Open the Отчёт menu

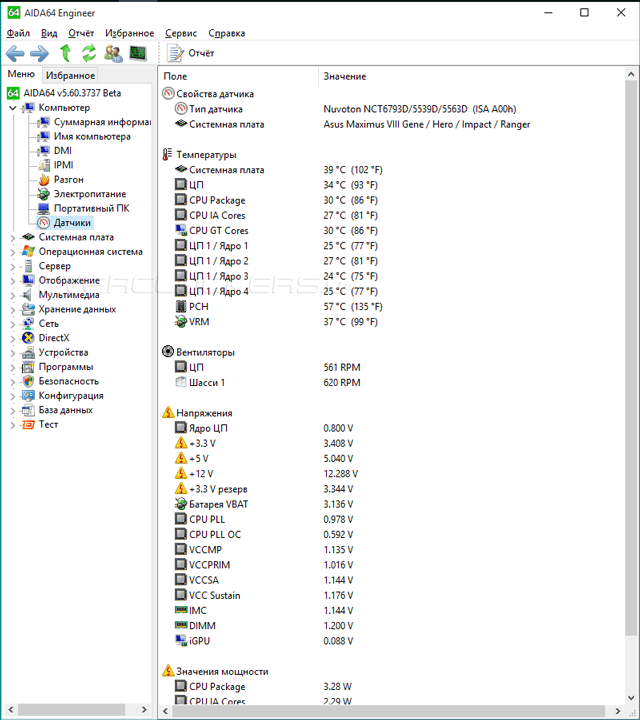81,33
